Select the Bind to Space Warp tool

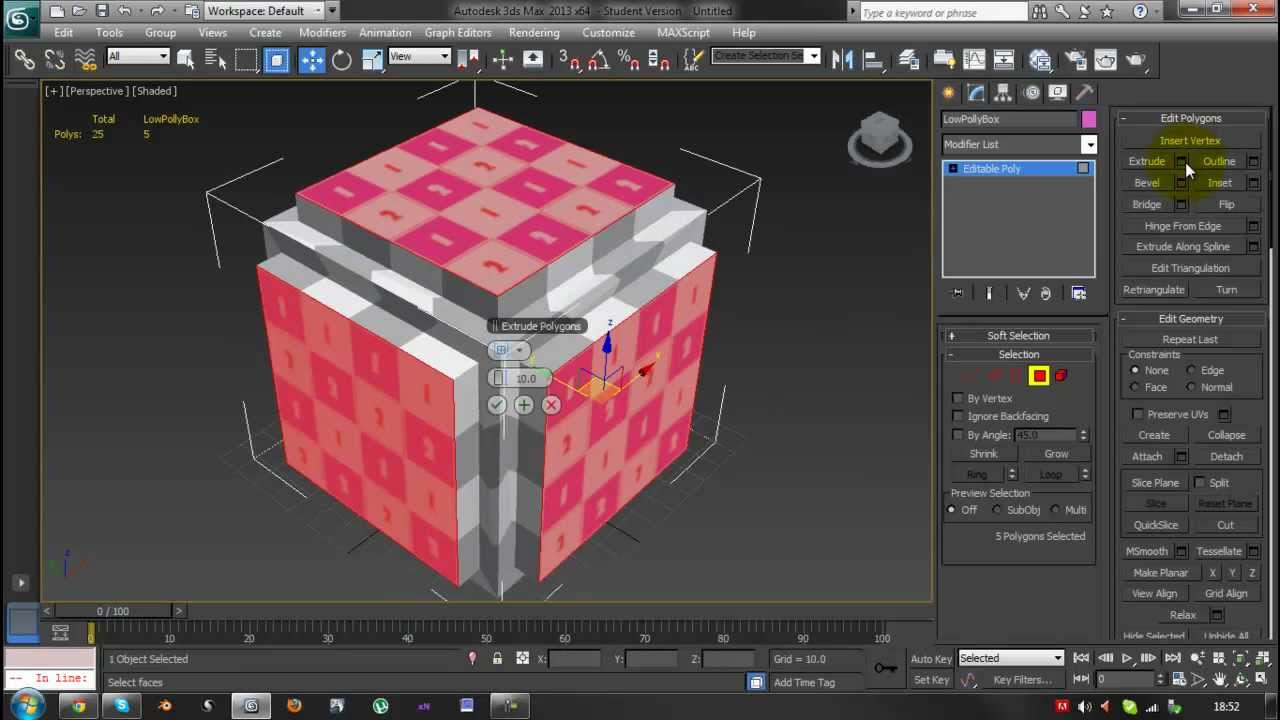tap(85, 60)
